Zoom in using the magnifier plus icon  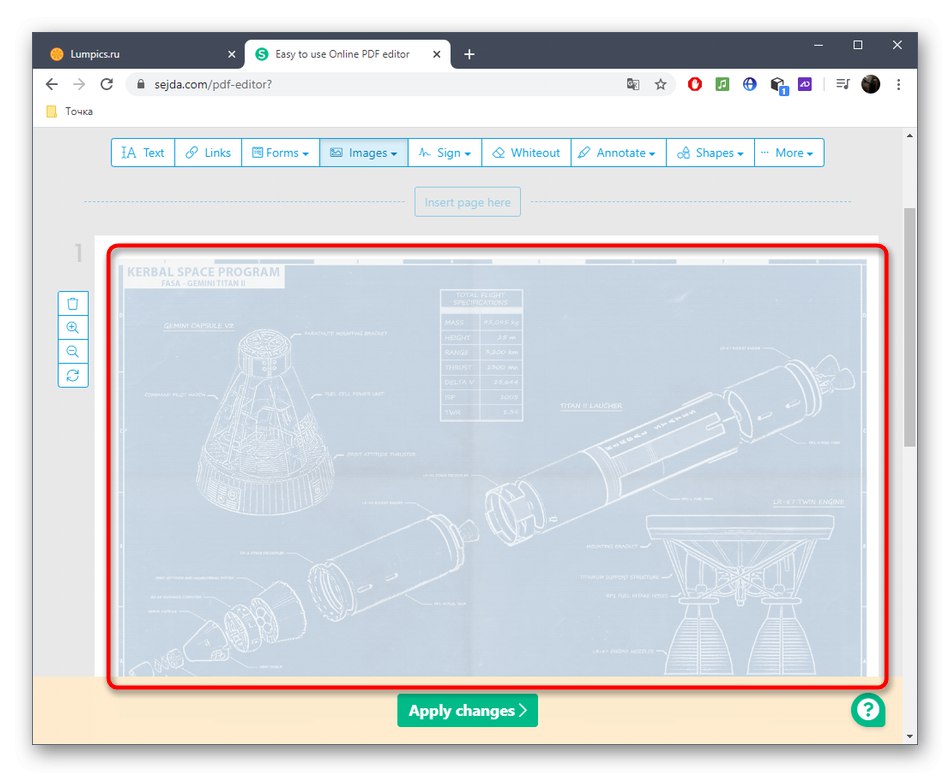72,327
